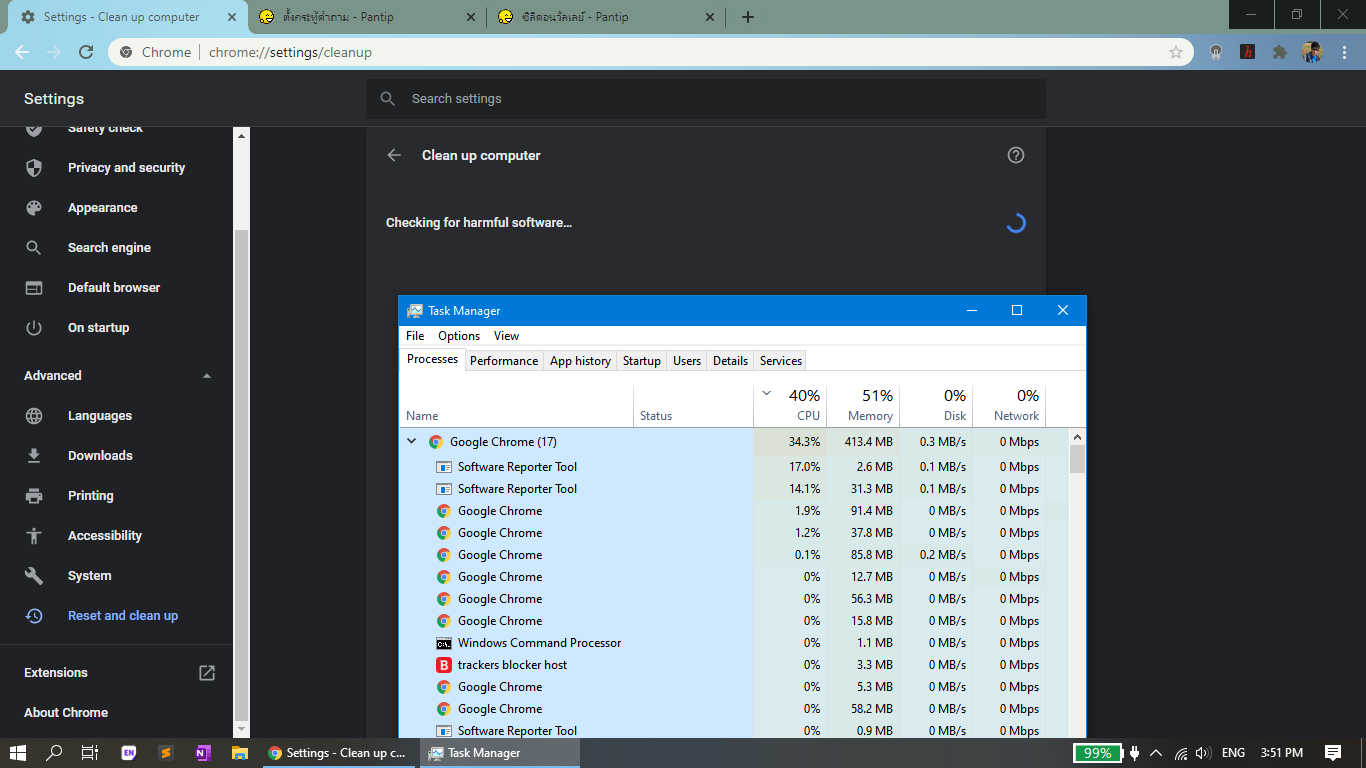The width and height of the screenshot is (1366, 768).
Task: Click the search magnifier in settings
Action: [388, 99]
